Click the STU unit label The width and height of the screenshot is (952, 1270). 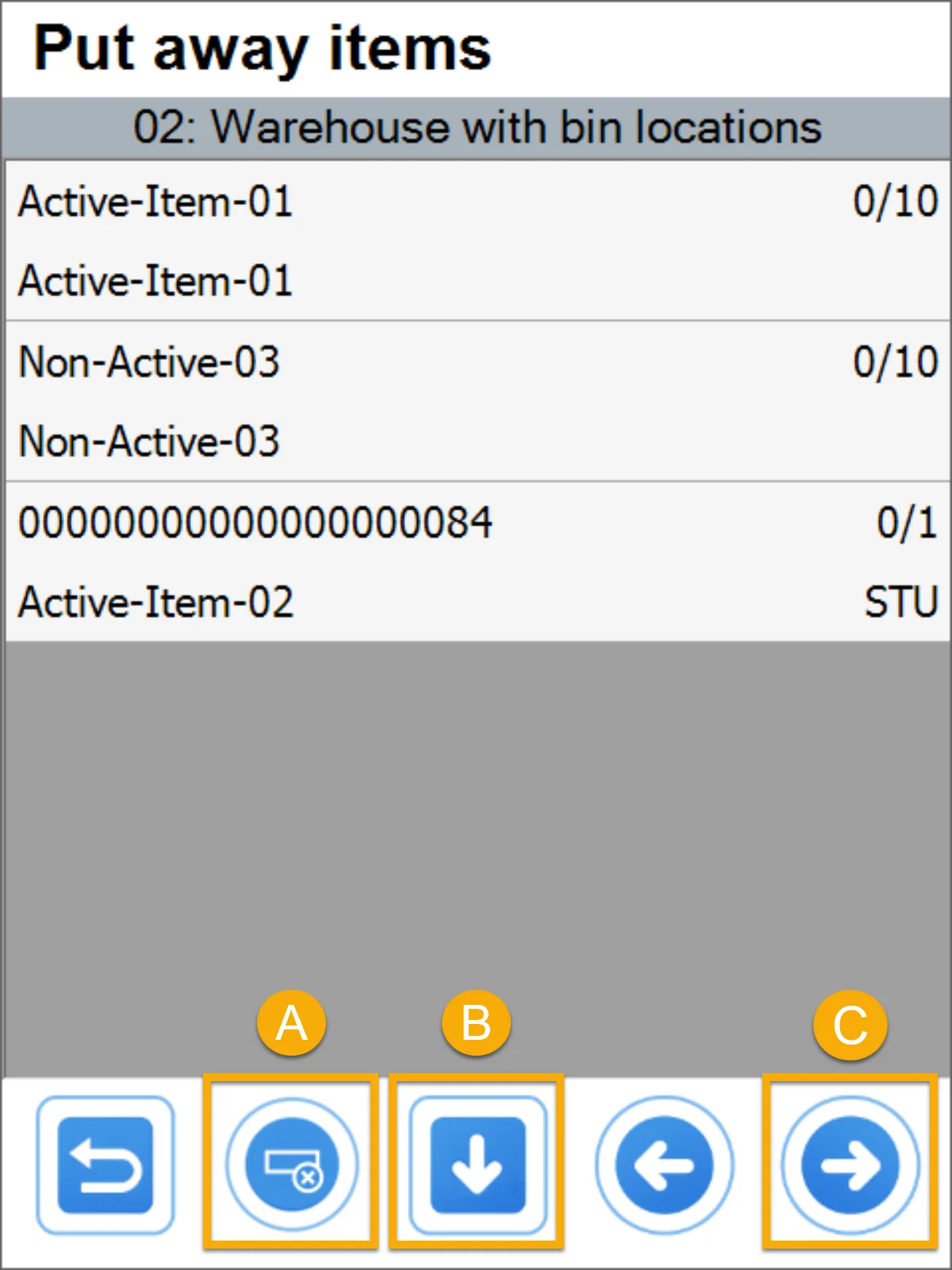click(900, 602)
